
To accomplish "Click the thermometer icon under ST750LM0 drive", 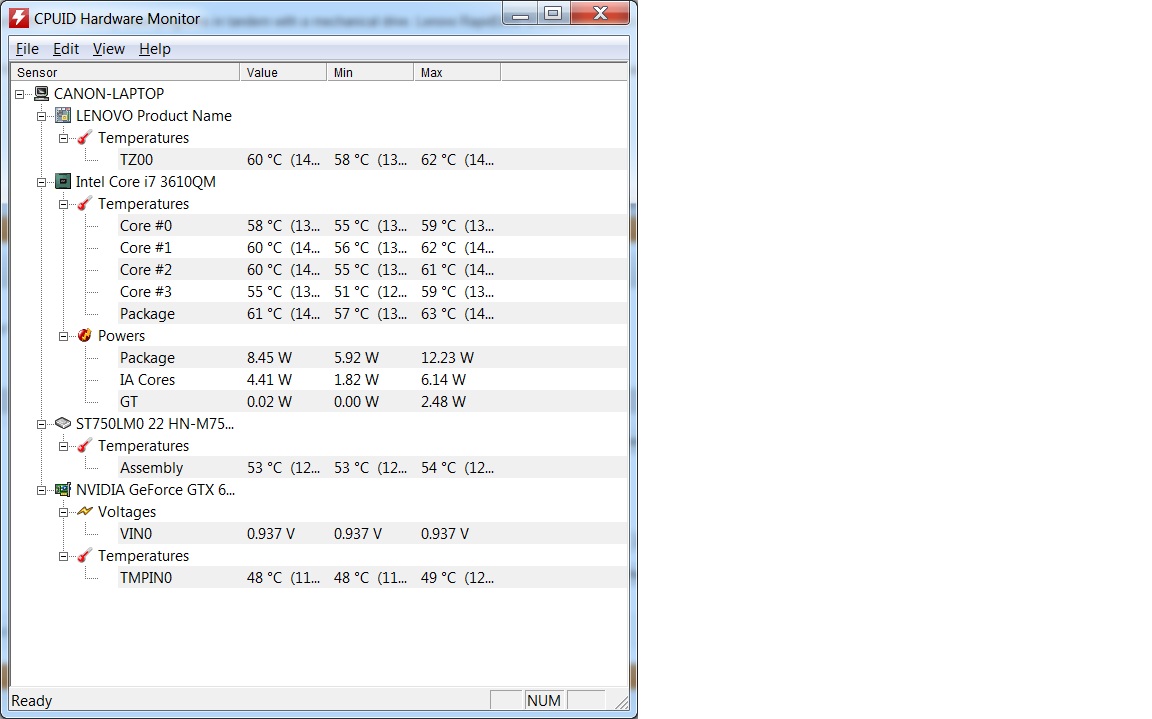I will pyautogui.click(x=85, y=446).
